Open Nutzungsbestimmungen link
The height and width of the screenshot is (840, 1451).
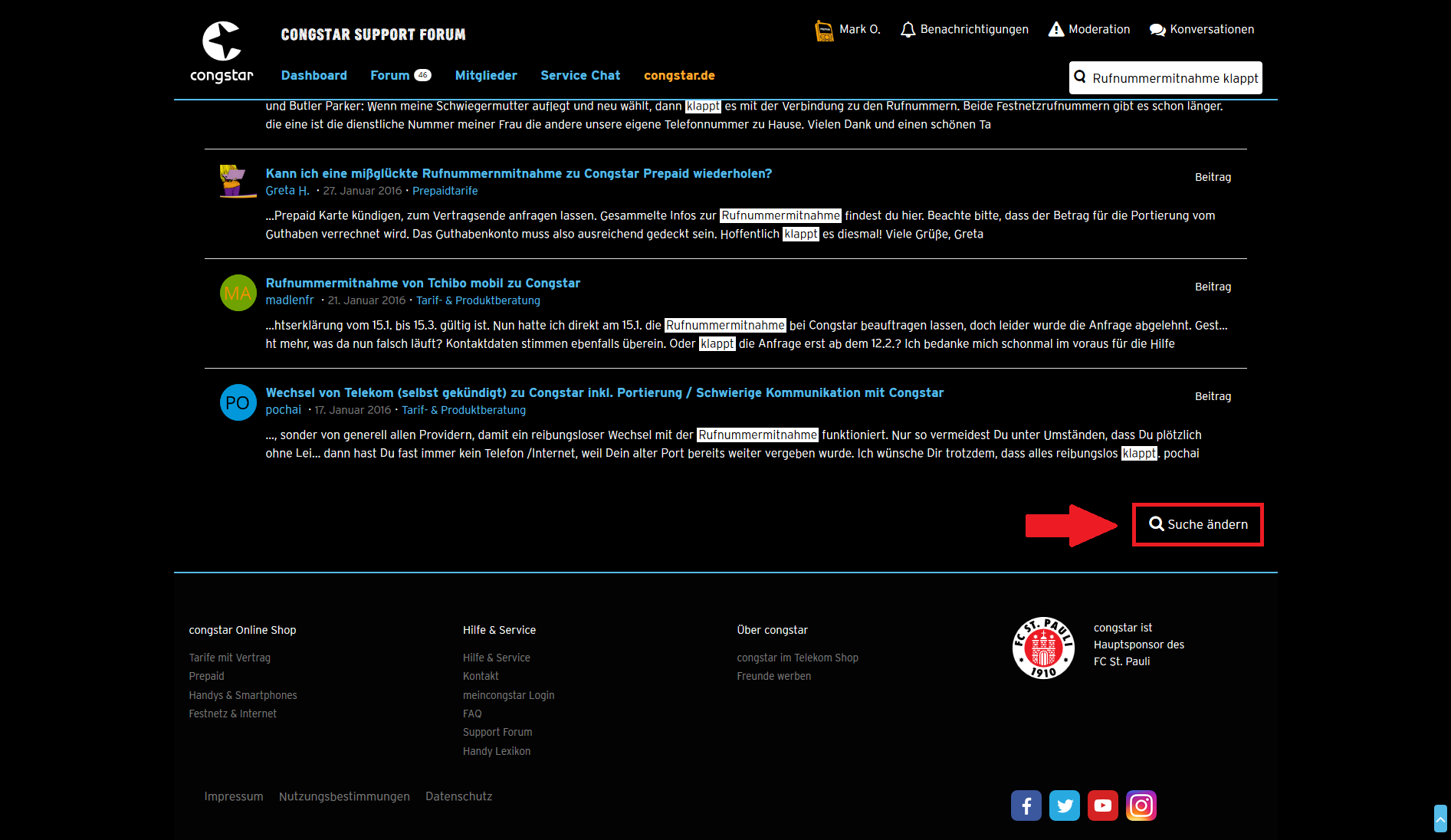344,796
